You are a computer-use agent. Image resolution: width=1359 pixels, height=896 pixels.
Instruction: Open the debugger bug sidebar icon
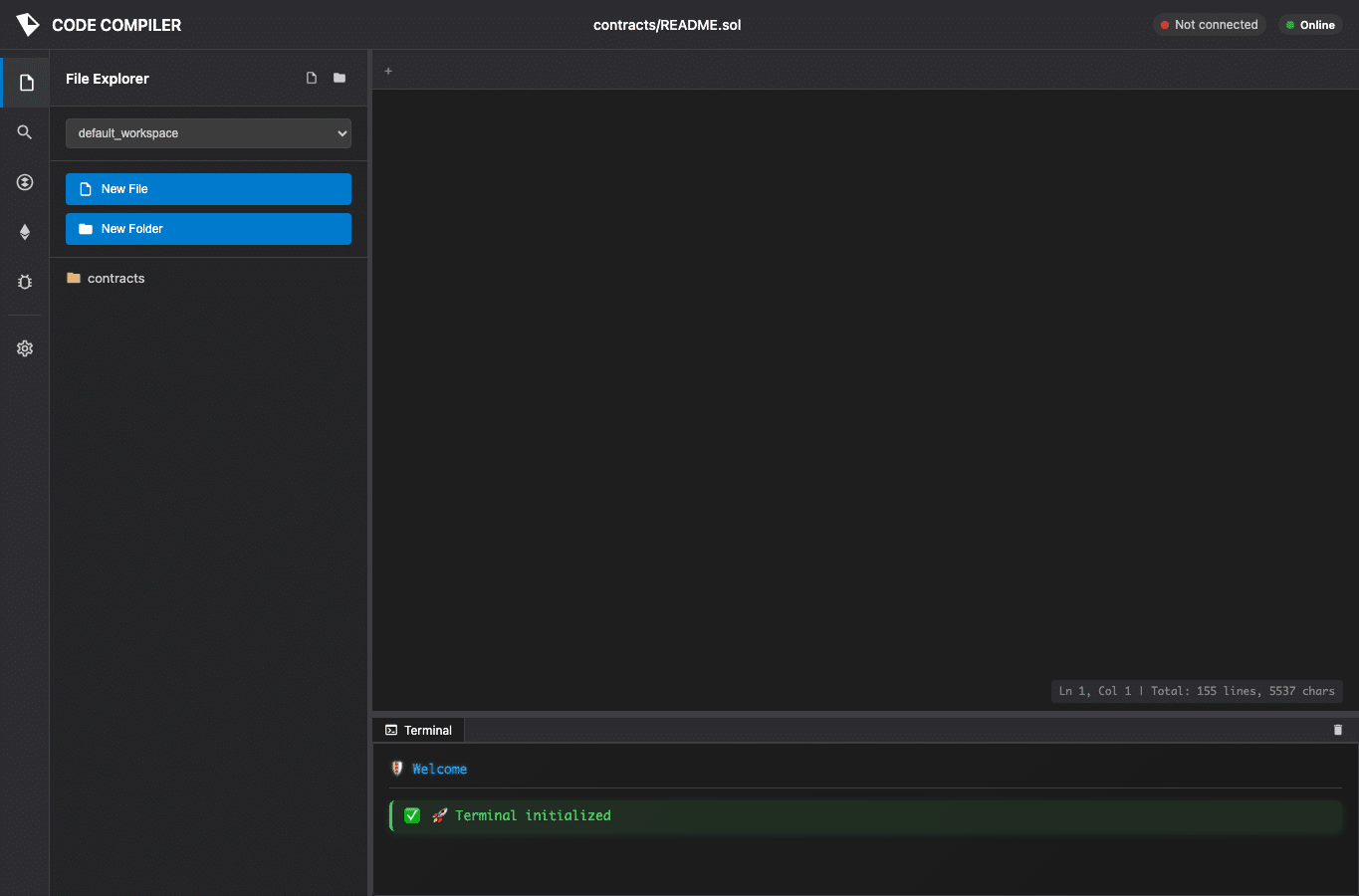pos(25,282)
